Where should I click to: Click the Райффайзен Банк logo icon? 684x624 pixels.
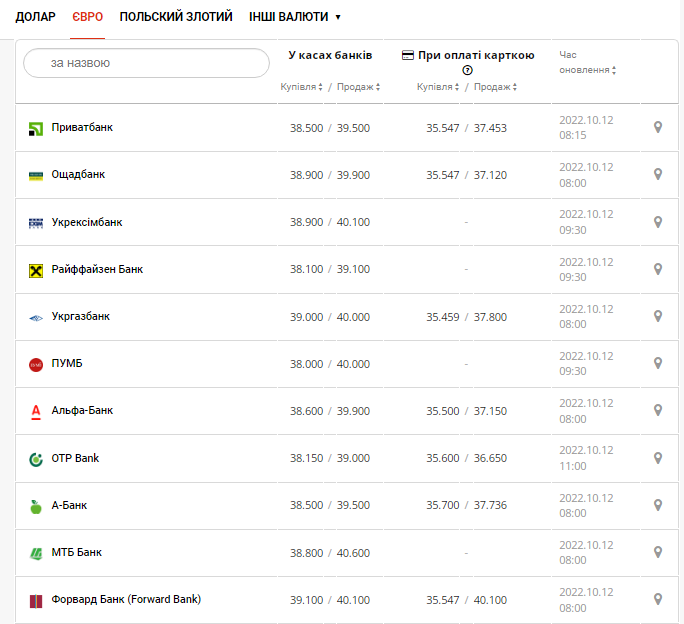[36, 271]
